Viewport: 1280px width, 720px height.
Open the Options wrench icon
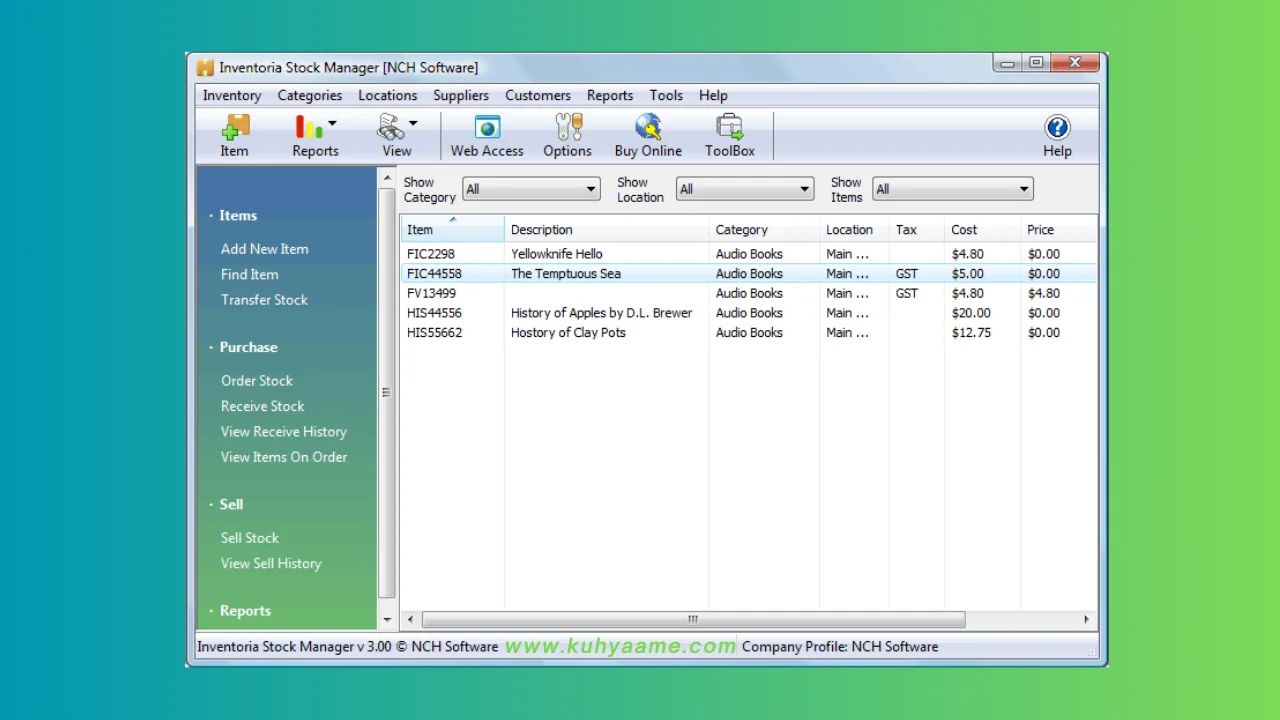pyautogui.click(x=567, y=136)
